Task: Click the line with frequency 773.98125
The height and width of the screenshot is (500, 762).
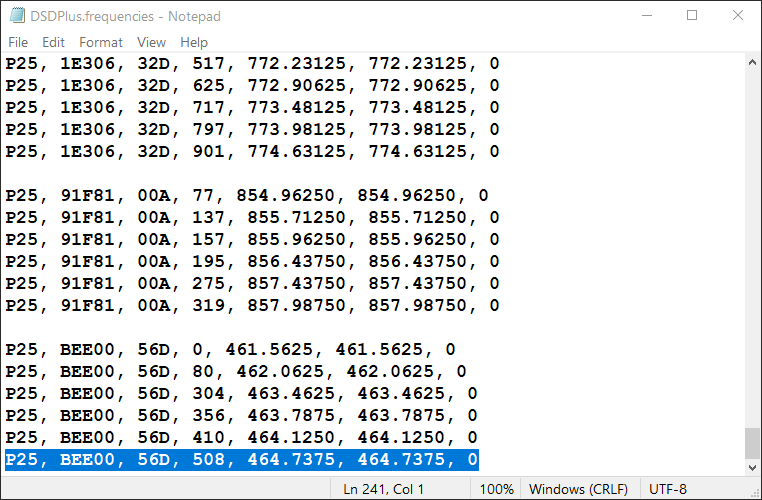Action: pyautogui.click(x=252, y=129)
